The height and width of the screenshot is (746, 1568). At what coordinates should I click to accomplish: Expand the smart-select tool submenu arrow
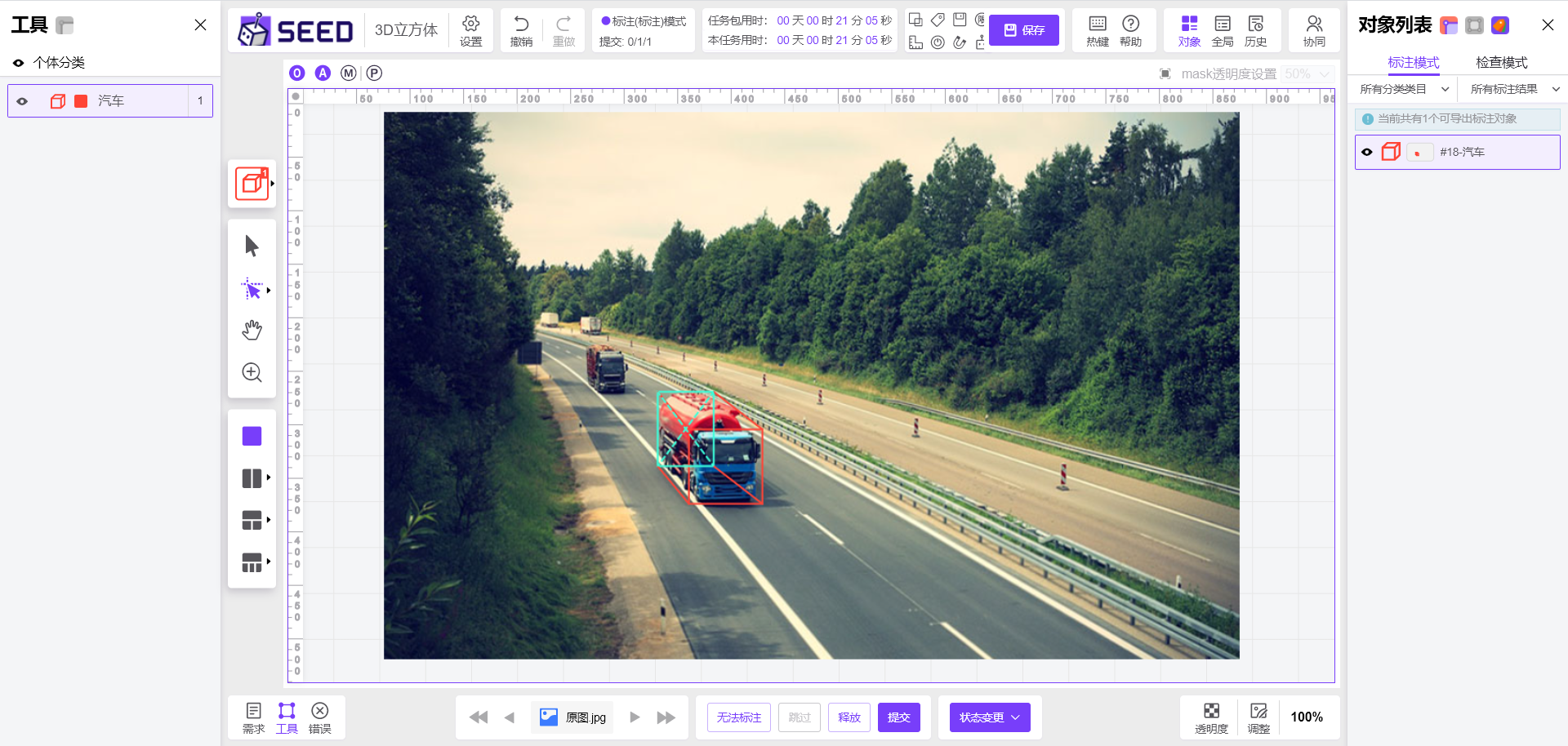[x=269, y=291]
